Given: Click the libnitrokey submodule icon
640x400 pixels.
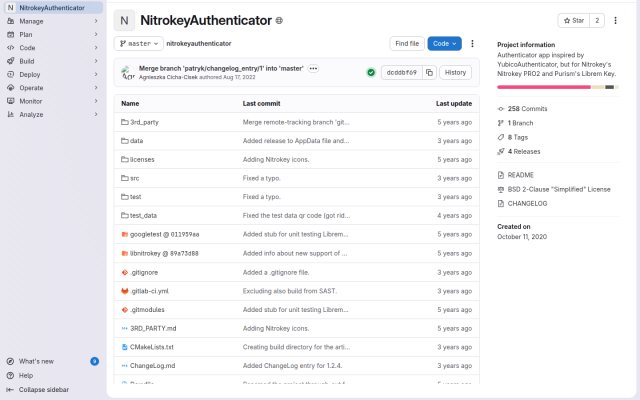Looking at the screenshot, I should [x=124, y=253].
